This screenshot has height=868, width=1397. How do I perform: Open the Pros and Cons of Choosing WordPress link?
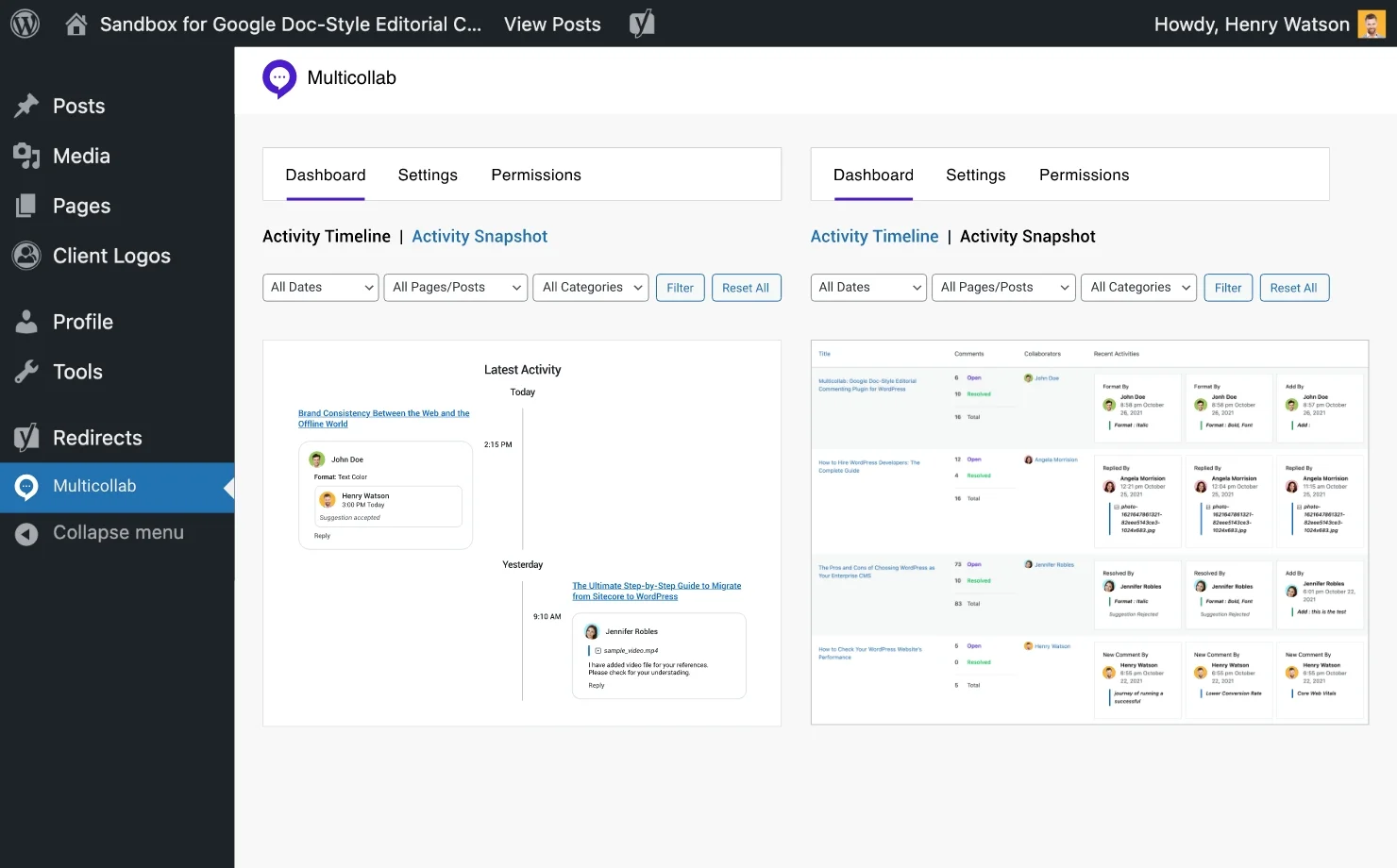876,572
